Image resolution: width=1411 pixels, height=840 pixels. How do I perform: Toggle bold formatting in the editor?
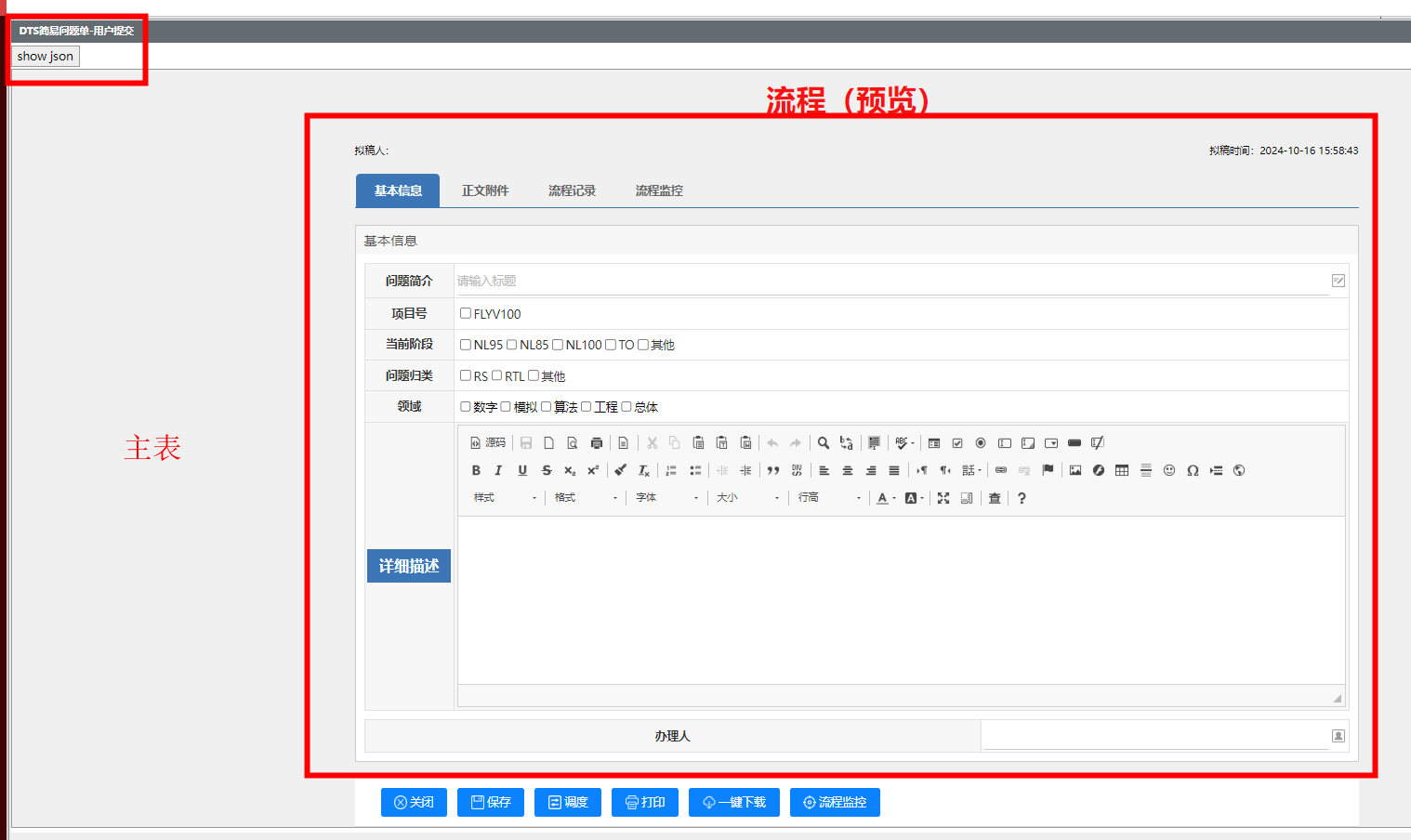476,470
